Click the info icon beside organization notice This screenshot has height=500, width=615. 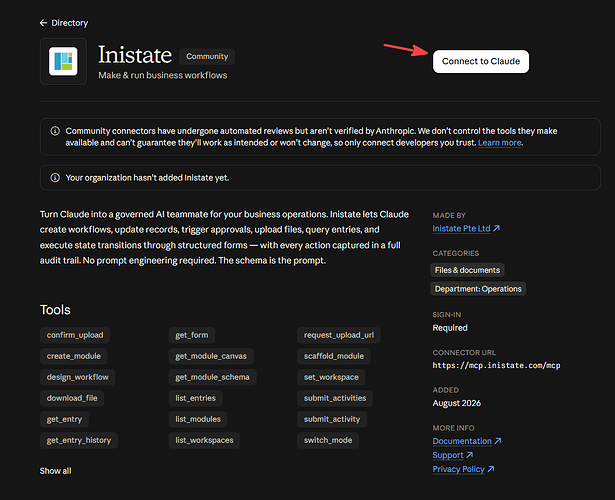click(55, 178)
